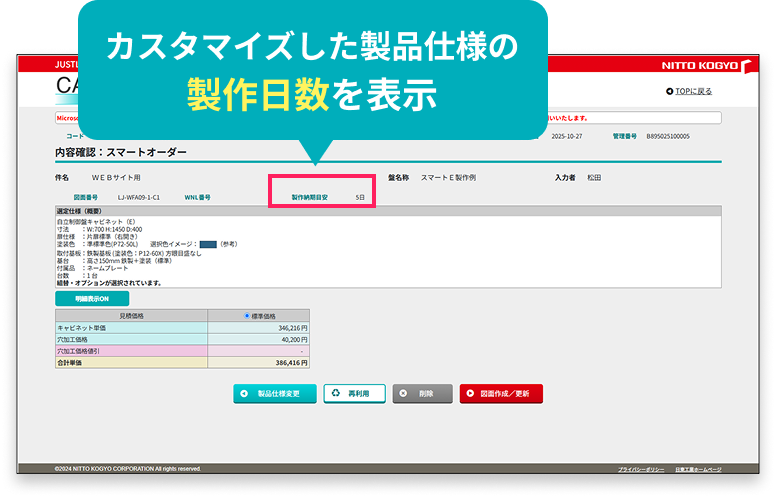
Task: Click drawing number LJ-WFA09-1-C1
Action: tap(139, 197)
